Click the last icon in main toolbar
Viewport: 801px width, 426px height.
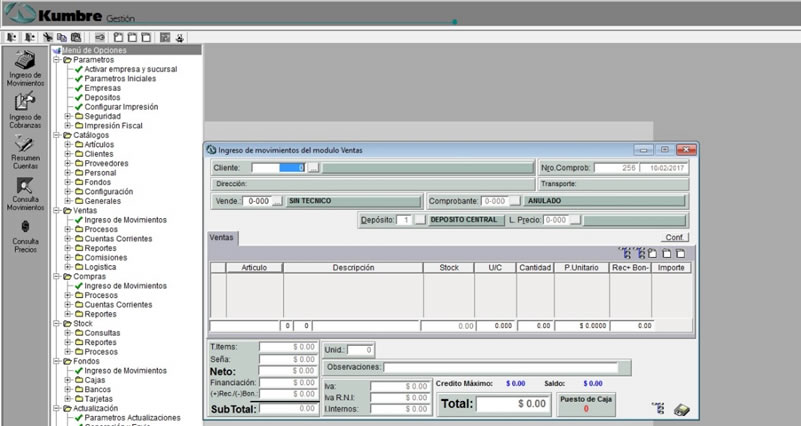coord(180,37)
